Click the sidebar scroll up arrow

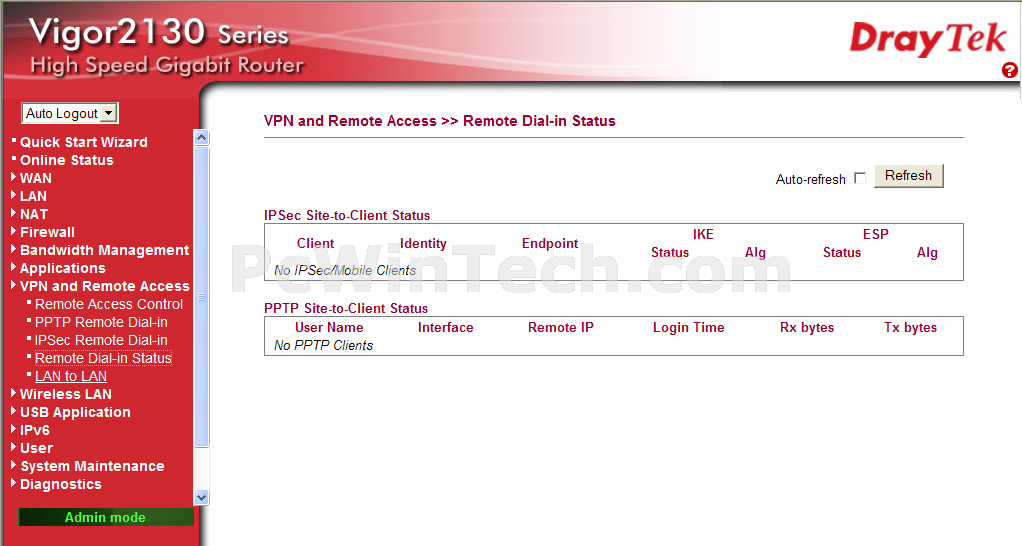click(201, 137)
